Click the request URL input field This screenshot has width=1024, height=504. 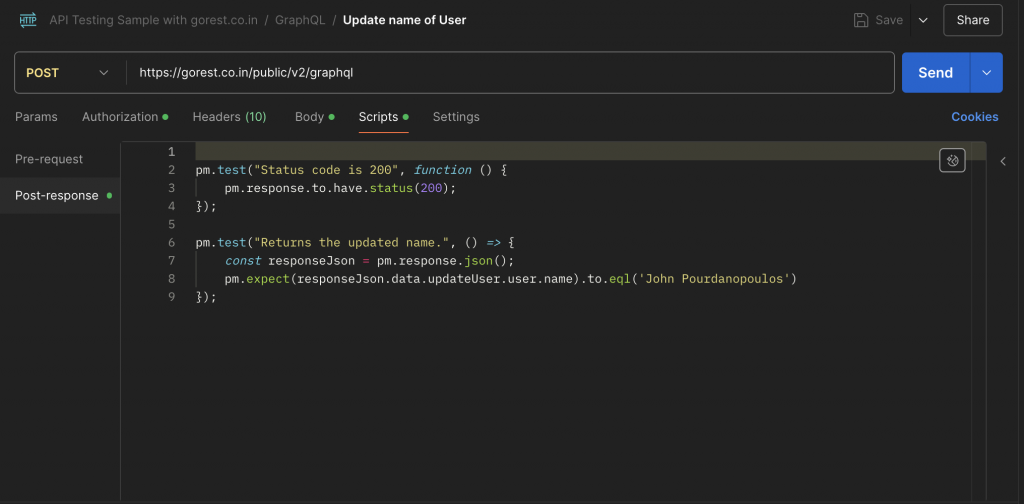pos(509,72)
